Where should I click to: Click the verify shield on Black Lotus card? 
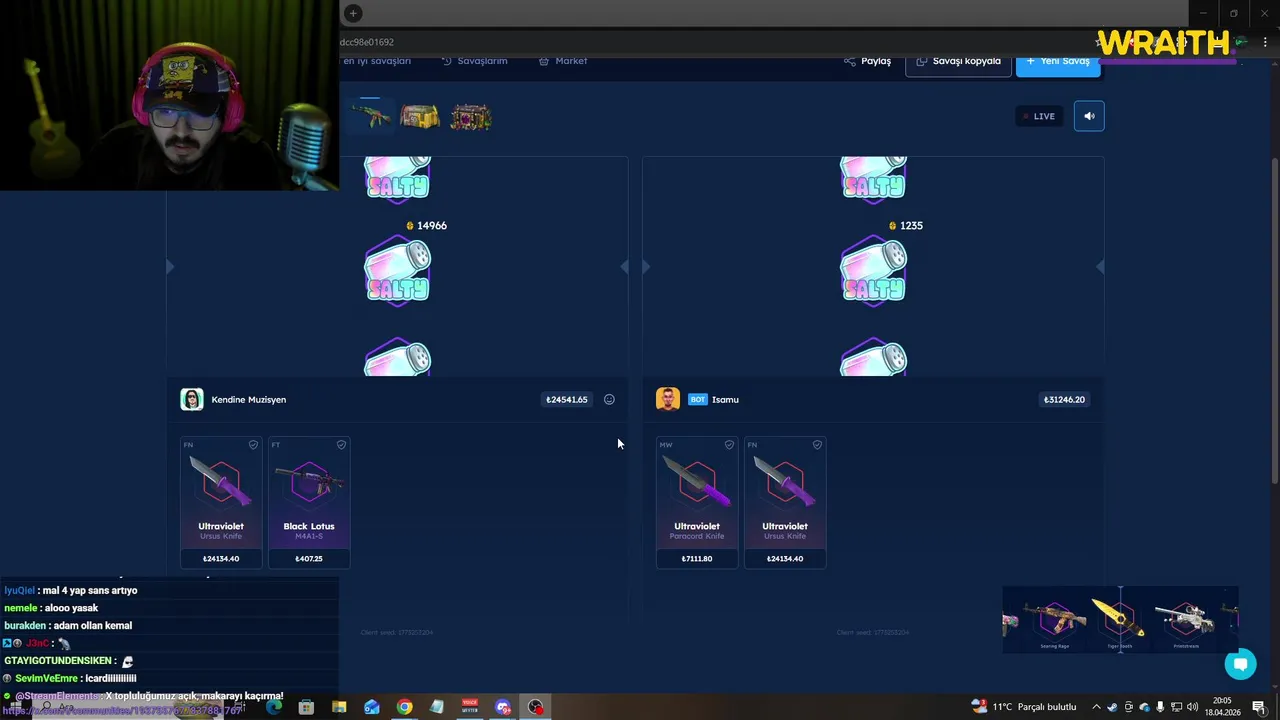341,445
